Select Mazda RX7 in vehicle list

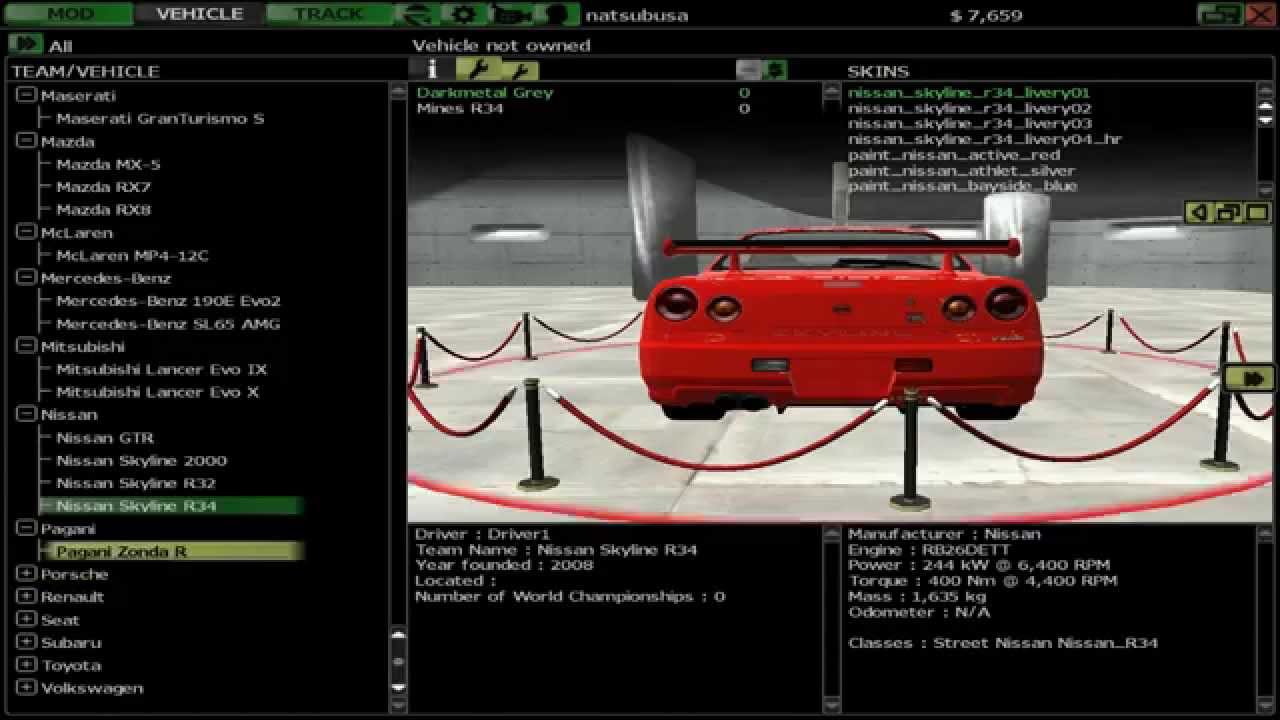coord(103,187)
